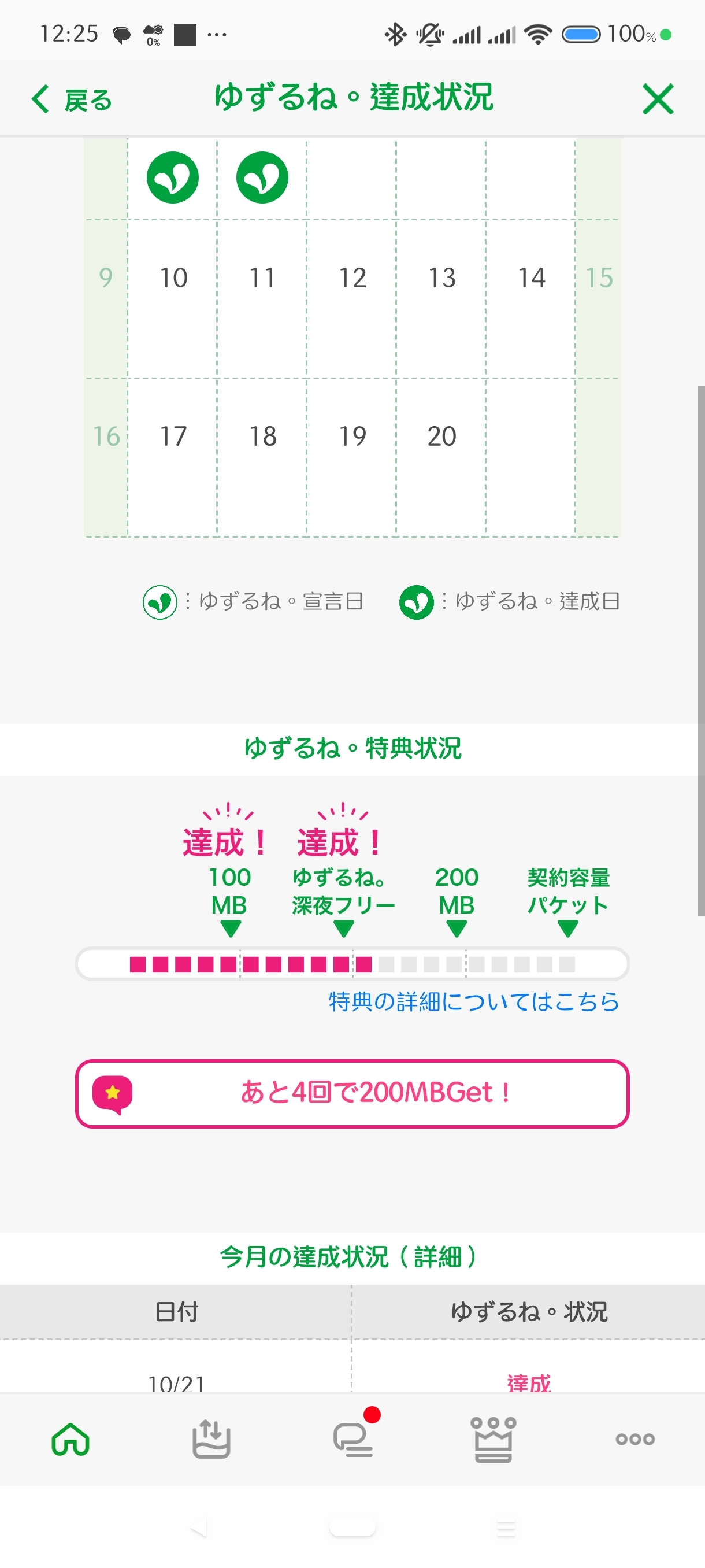
Task: Select calendar day 18
Action: click(263, 437)
